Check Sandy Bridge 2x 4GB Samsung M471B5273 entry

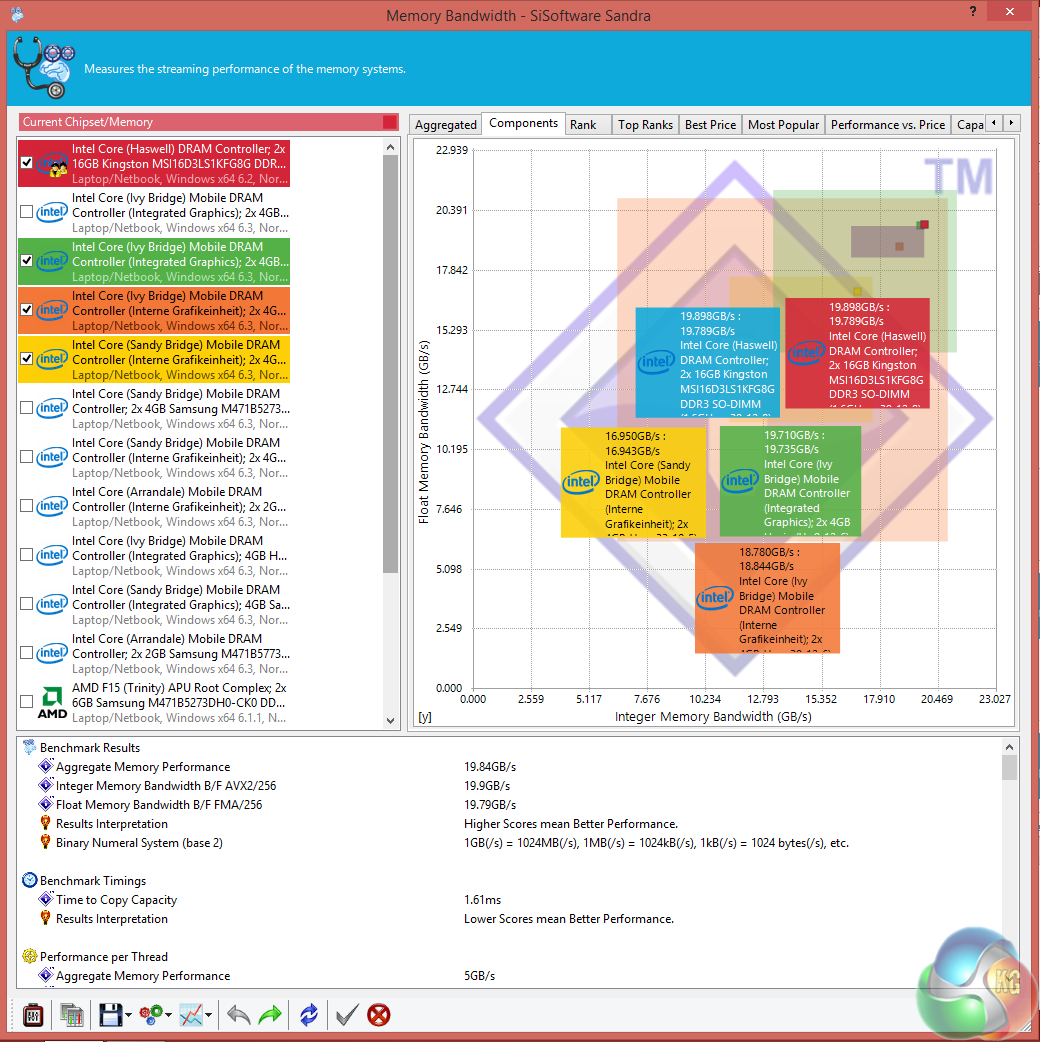pos(27,407)
